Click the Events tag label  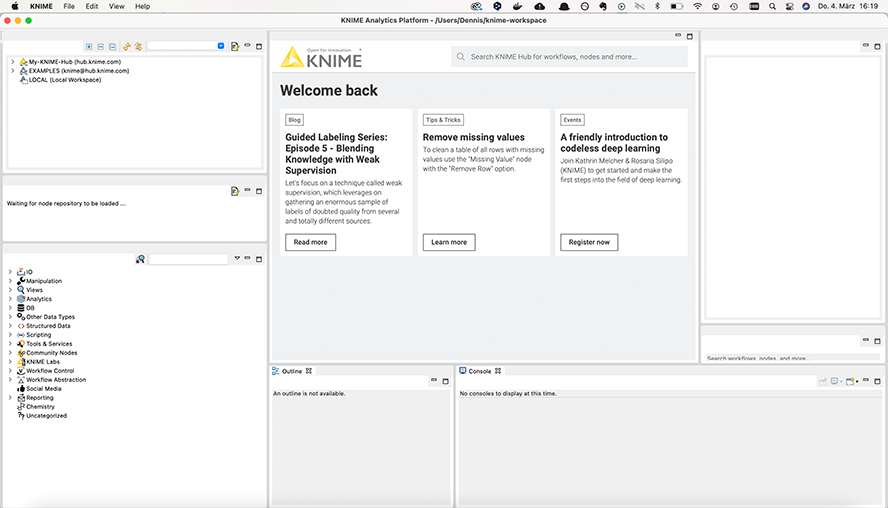(572, 120)
